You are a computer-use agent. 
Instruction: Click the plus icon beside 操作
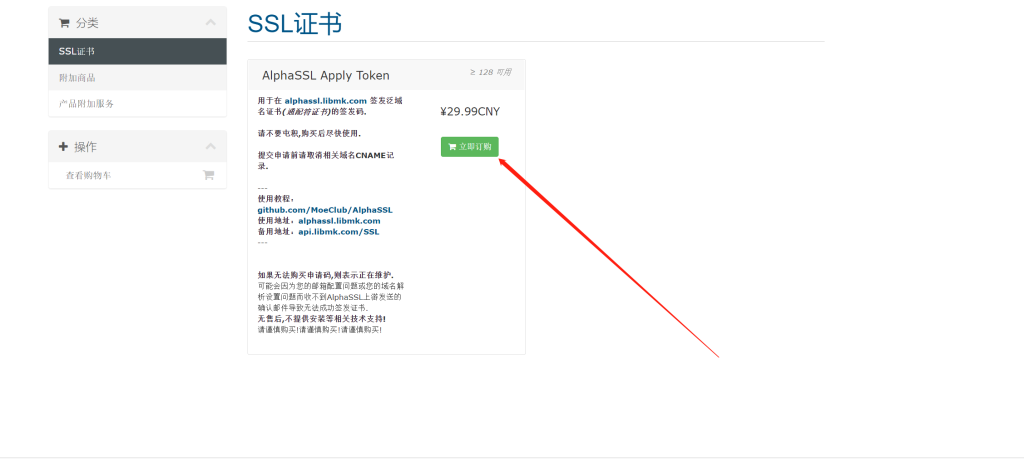click(63, 147)
